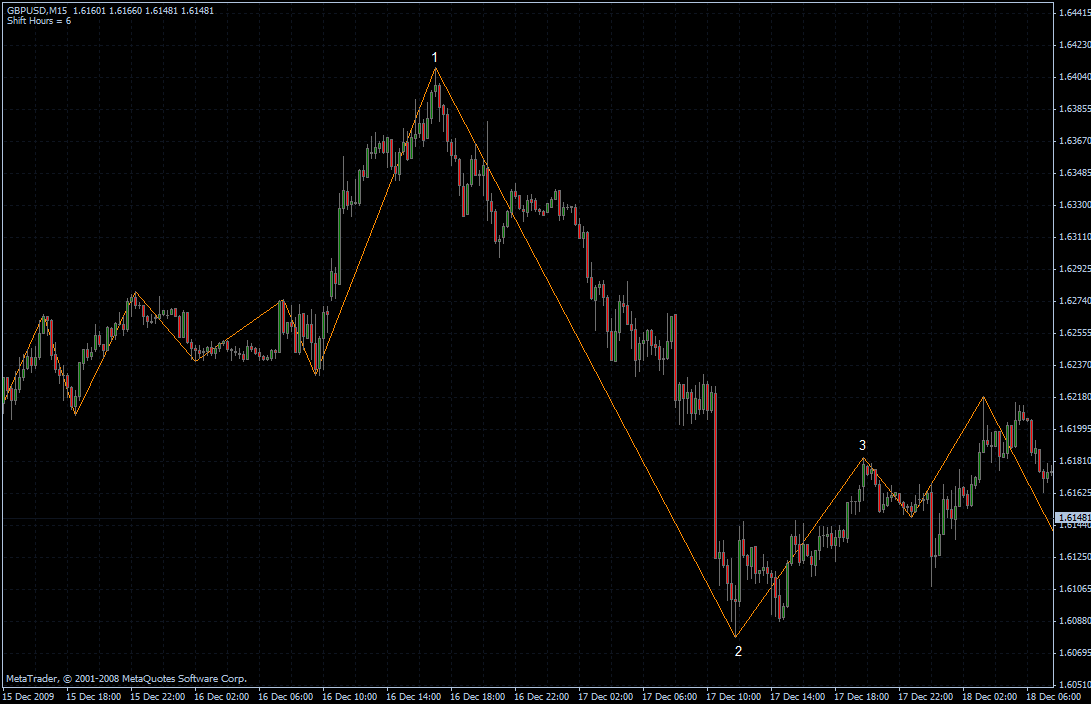Viewport: 1091px width, 704px height.
Task: Click the 1.62740 price scale label
Action: [x=1074, y=301]
